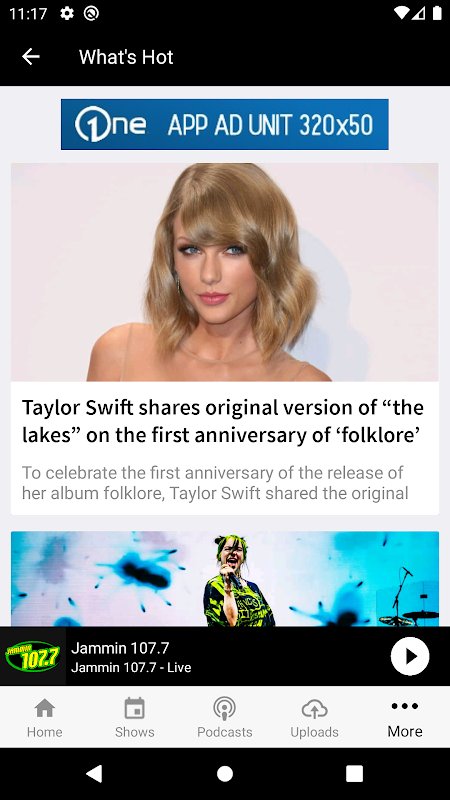Play the Jammin 107.7 live stream
This screenshot has width=450, height=800.
(410, 656)
